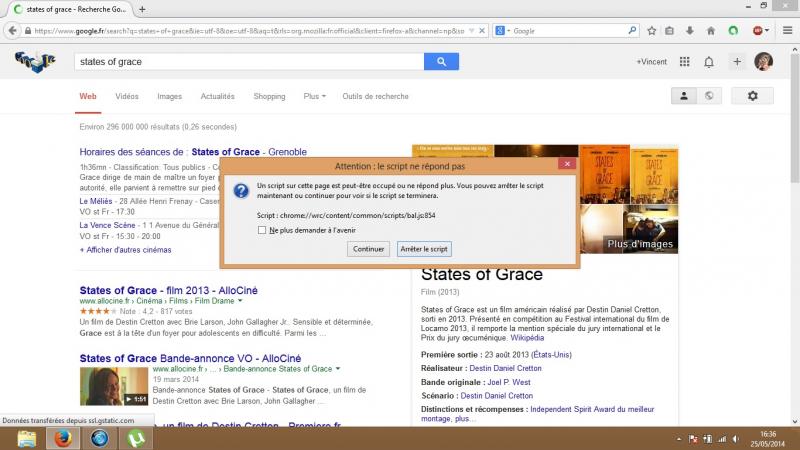The image size is (800, 450).
Task: Open 'Horaires des séances de : States of Grace - Grenoble'
Action: [x=193, y=152]
